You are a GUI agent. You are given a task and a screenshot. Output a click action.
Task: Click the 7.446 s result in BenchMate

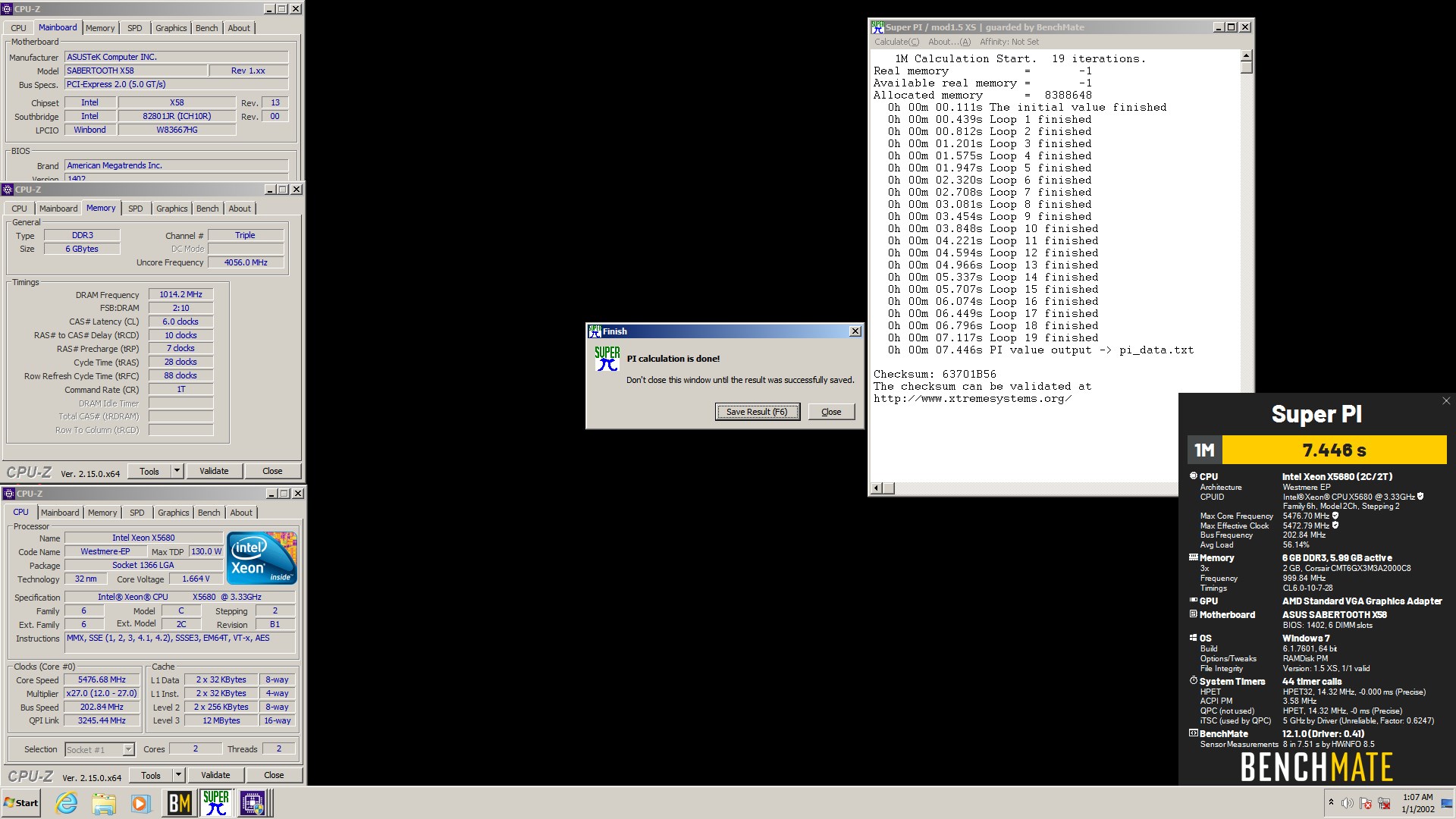pyautogui.click(x=1334, y=450)
